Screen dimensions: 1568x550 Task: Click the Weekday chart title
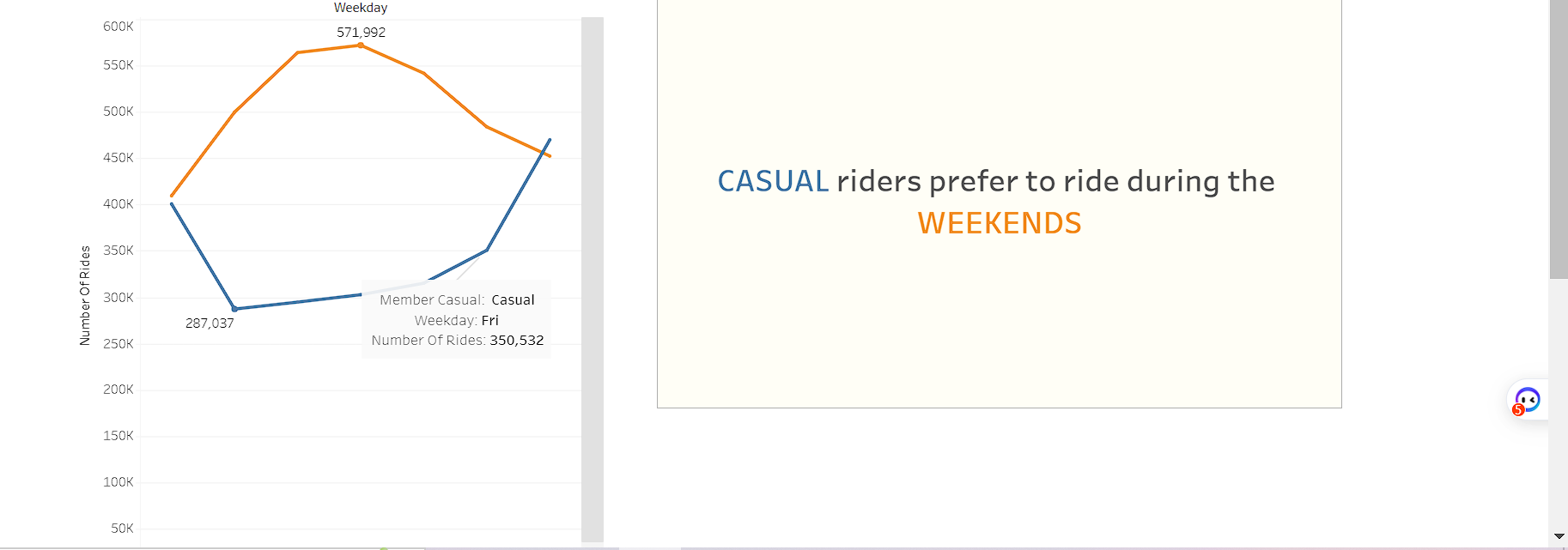(360, 7)
